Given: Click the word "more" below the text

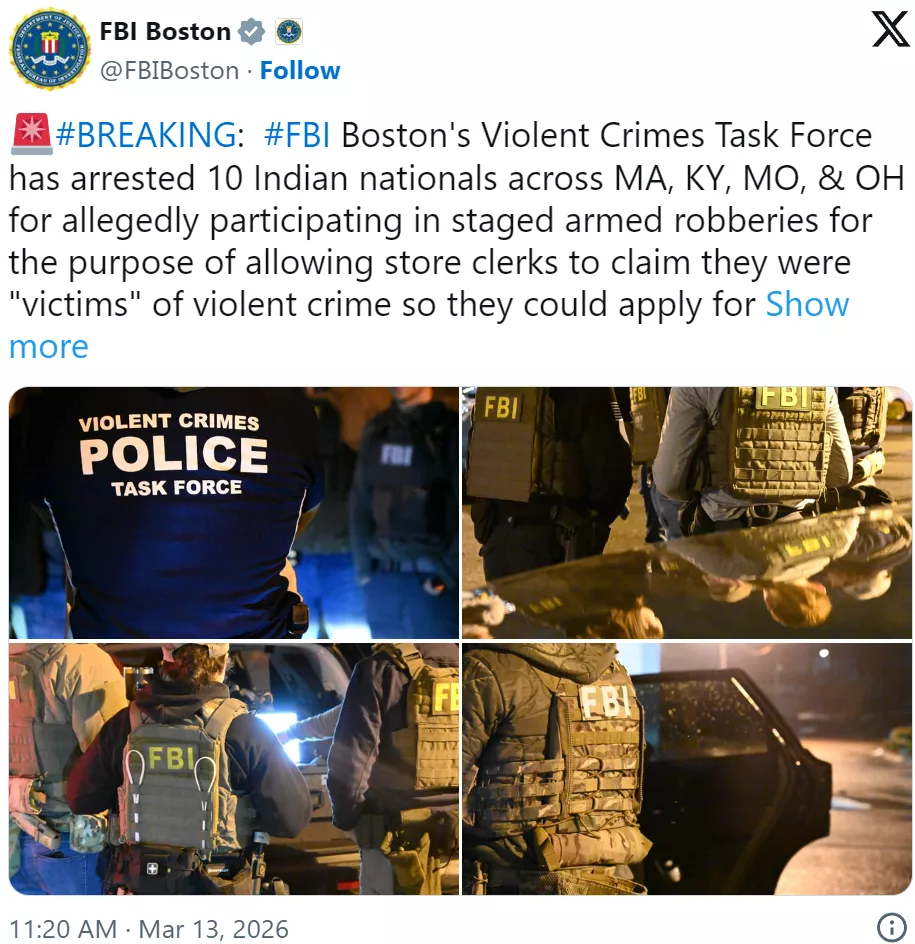Looking at the screenshot, I should (x=49, y=347).
